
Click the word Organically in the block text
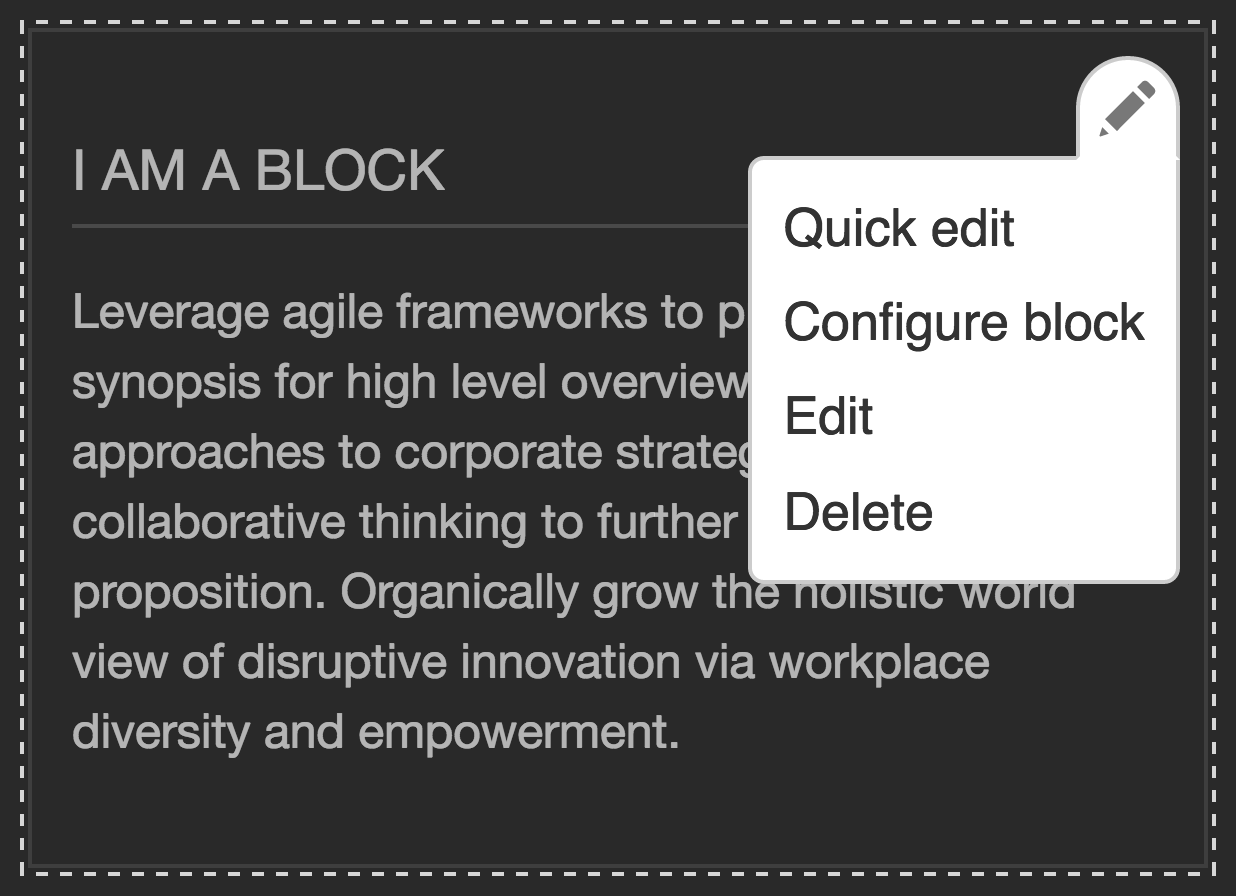pos(461,593)
